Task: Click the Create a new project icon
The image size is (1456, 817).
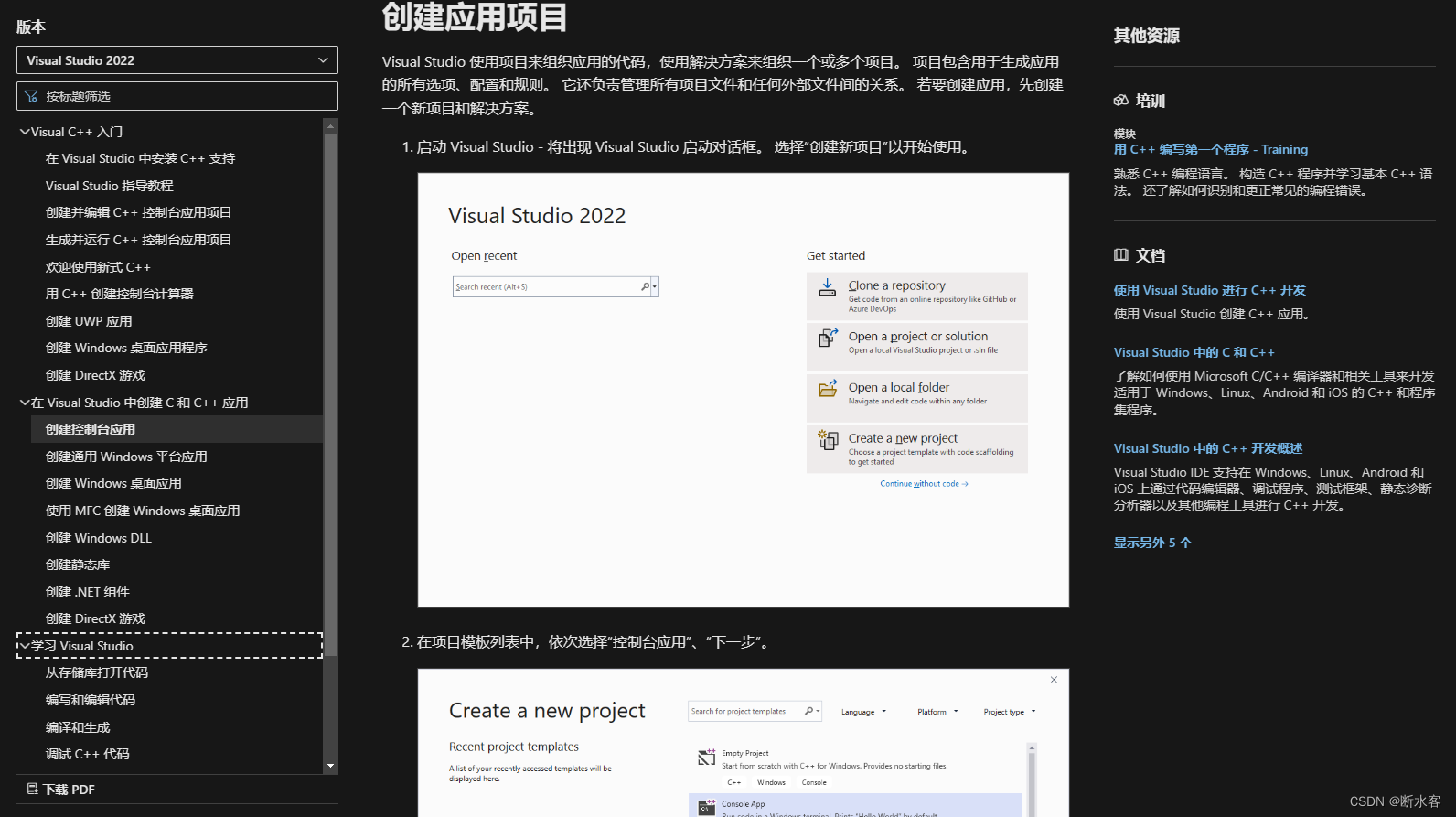Action: click(x=827, y=440)
